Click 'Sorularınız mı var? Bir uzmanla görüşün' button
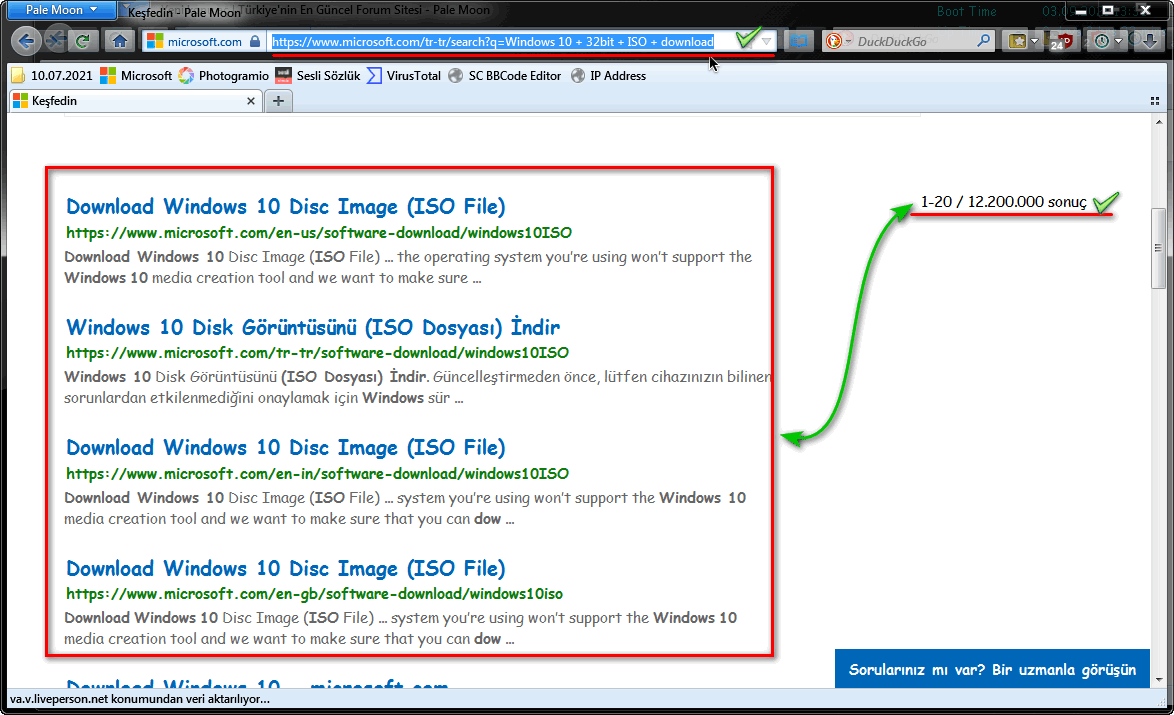 992,669
